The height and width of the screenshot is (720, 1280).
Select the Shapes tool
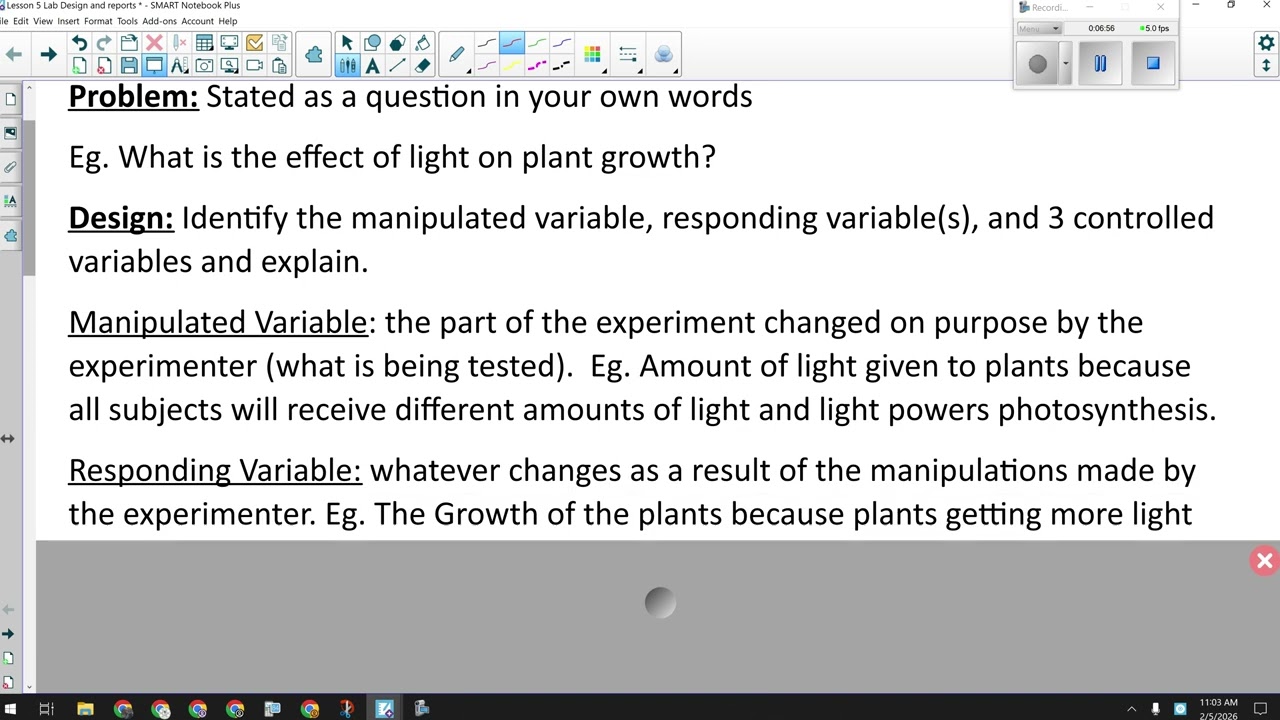(372, 43)
